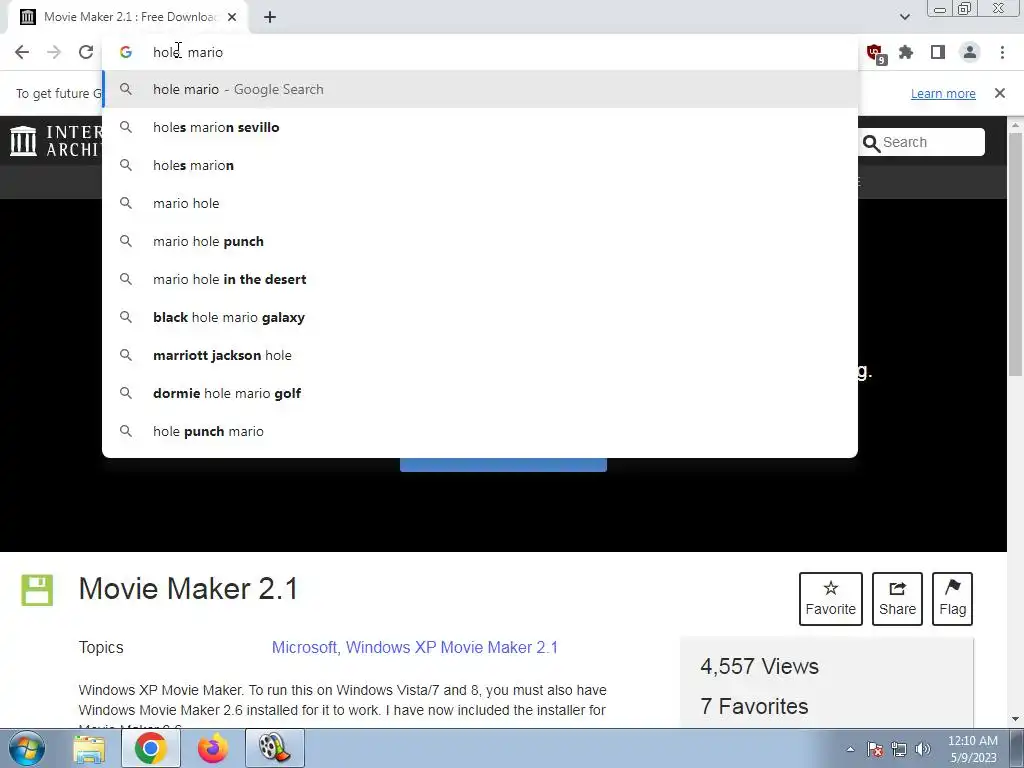Viewport: 1024px width, 768px height.
Task: Click the Learn more link
Action: pyautogui.click(x=943, y=93)
